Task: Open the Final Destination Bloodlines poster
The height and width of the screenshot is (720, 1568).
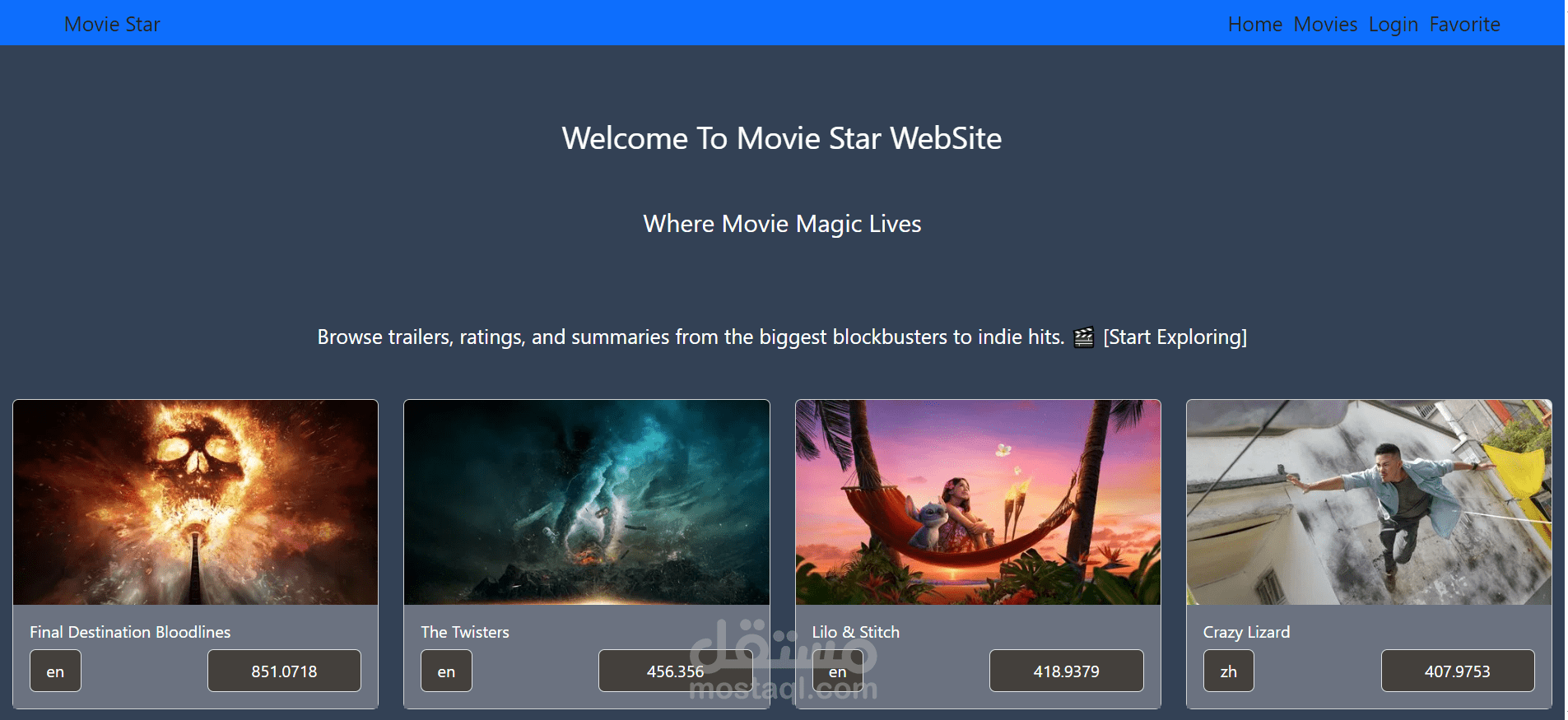Action: click(196, 503)
